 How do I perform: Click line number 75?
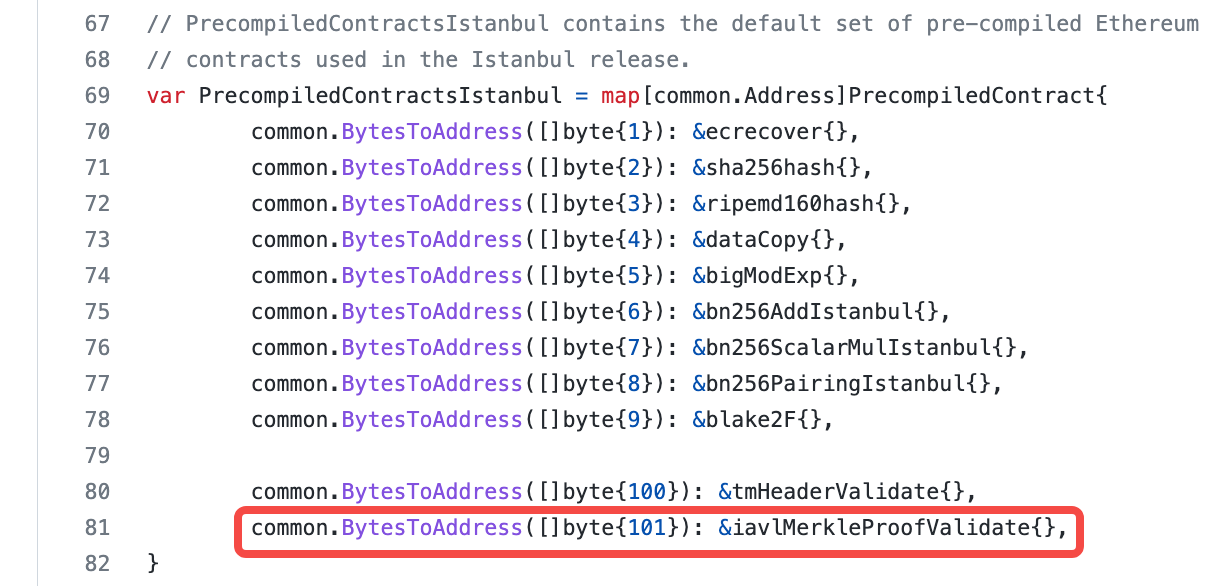(97, 312)
